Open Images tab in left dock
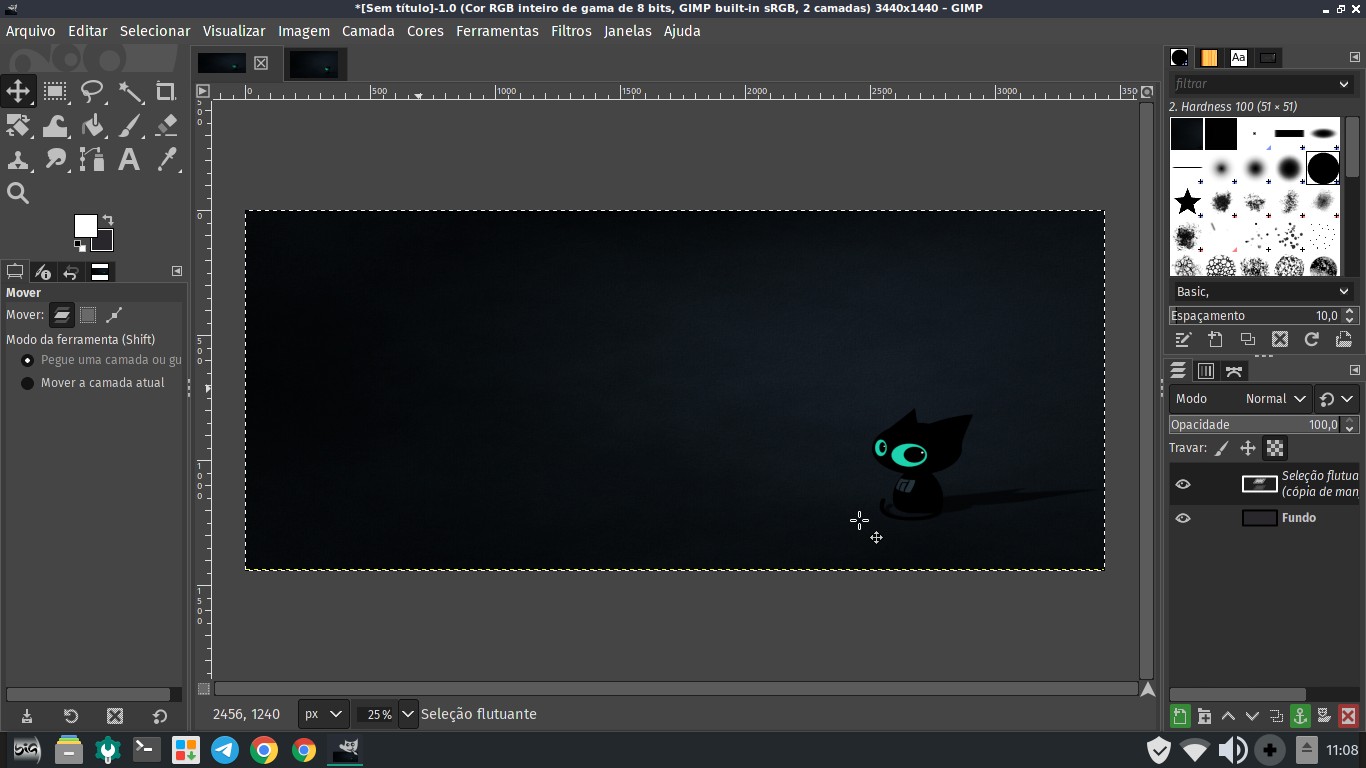Viewport: 1366px width, 768px height. [x=100, y=272]
